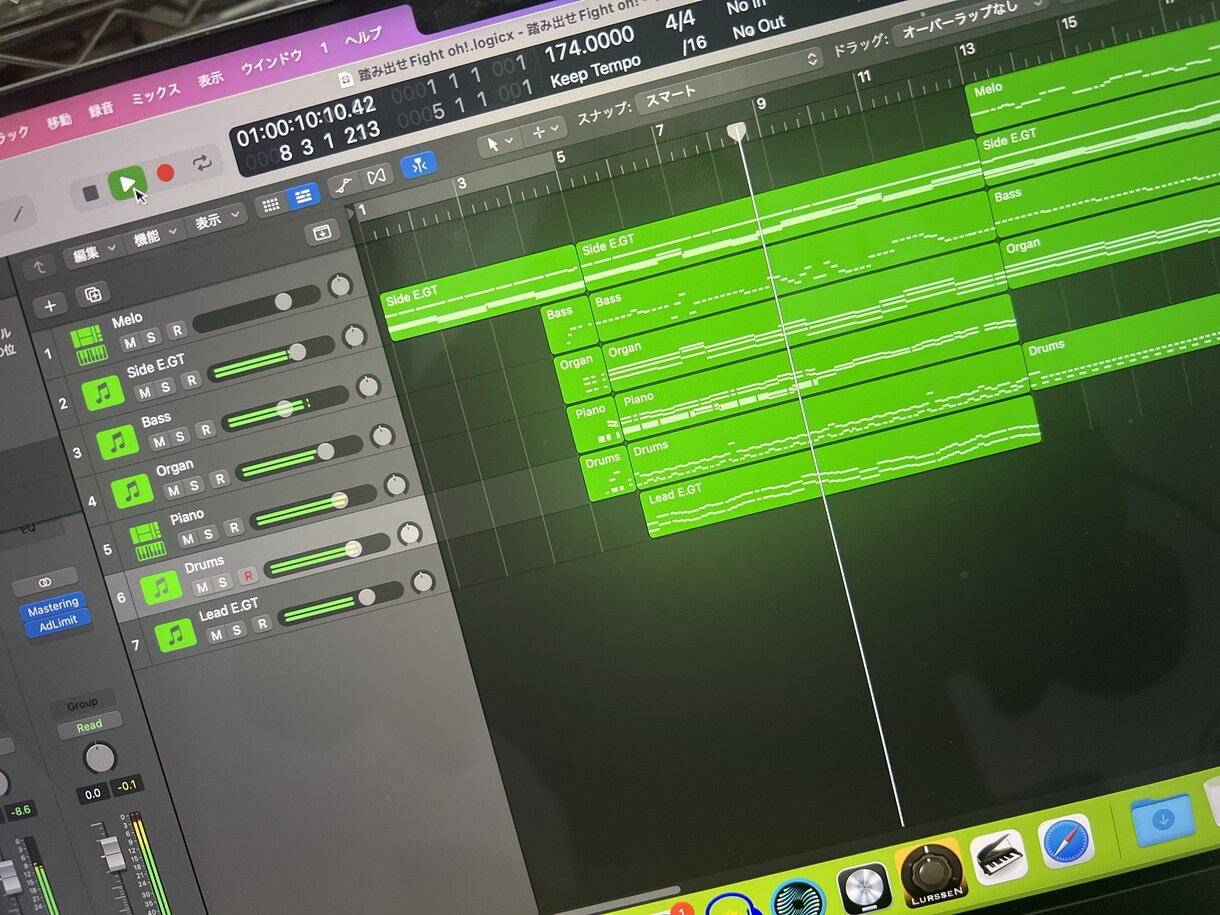Click the Duplicate Track icon
The image size is (1220, 915).
(93, 294)
